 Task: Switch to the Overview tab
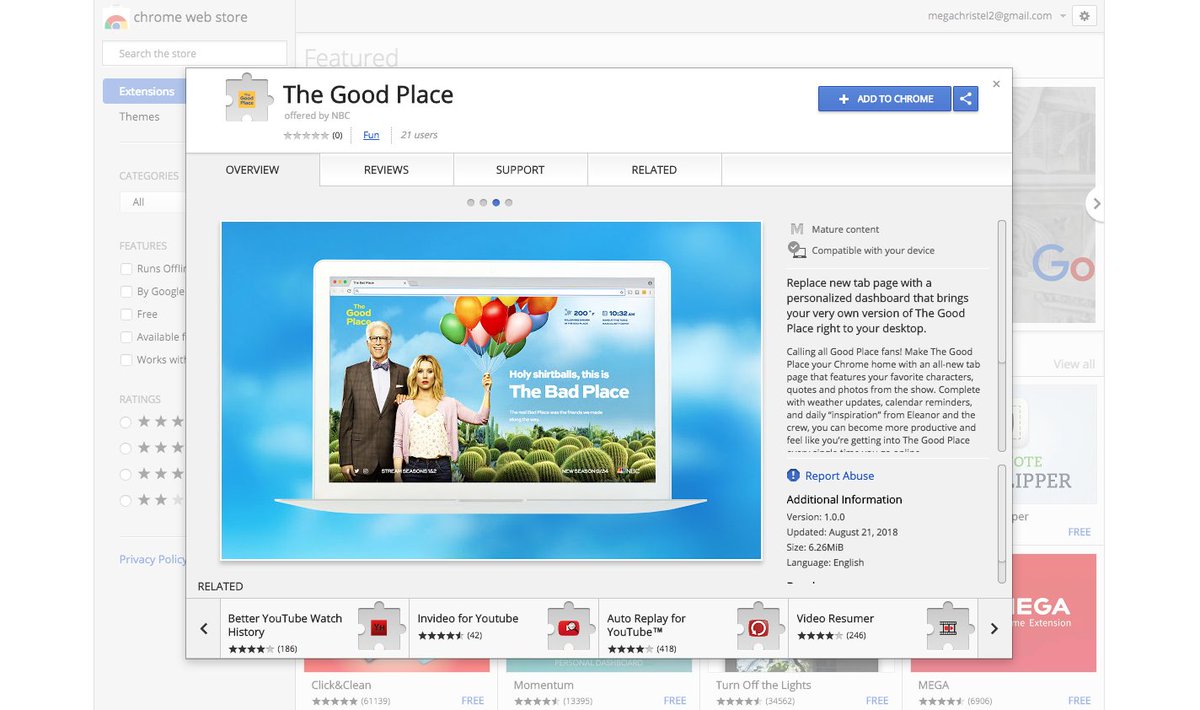pyautogui.click(x=252, y=170)
